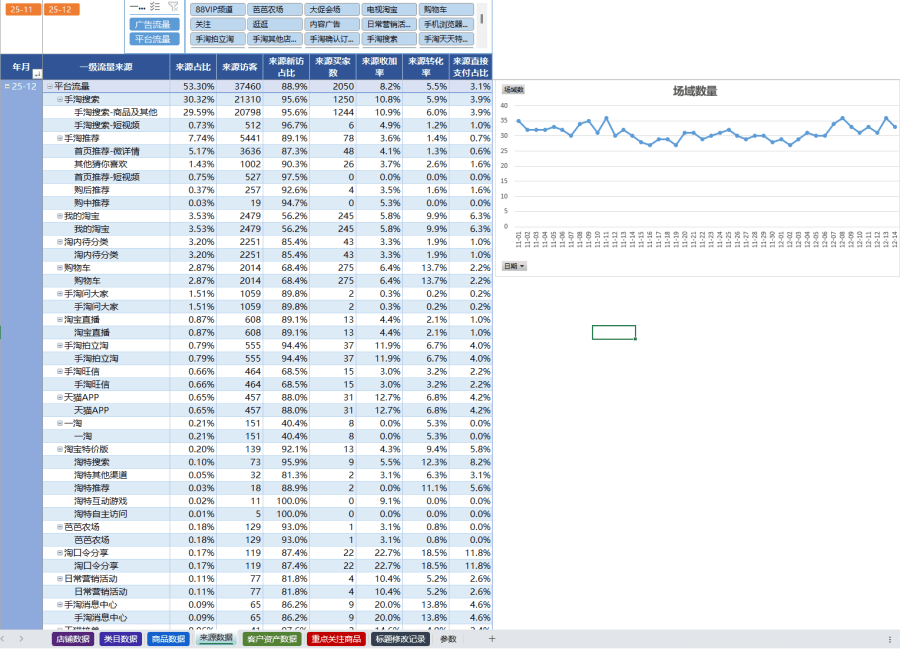Image resolution: width=900 pixels, height=649 pixels.
Task: Click the add new sheet plus icon
Action: [x=491, y=639]
